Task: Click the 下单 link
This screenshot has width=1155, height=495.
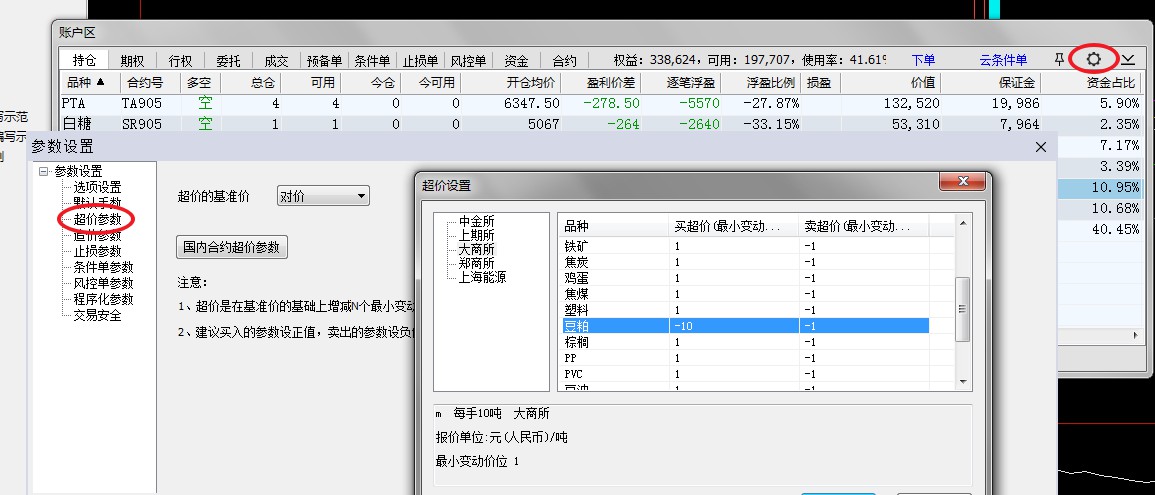Action: [x=923, y=61]
